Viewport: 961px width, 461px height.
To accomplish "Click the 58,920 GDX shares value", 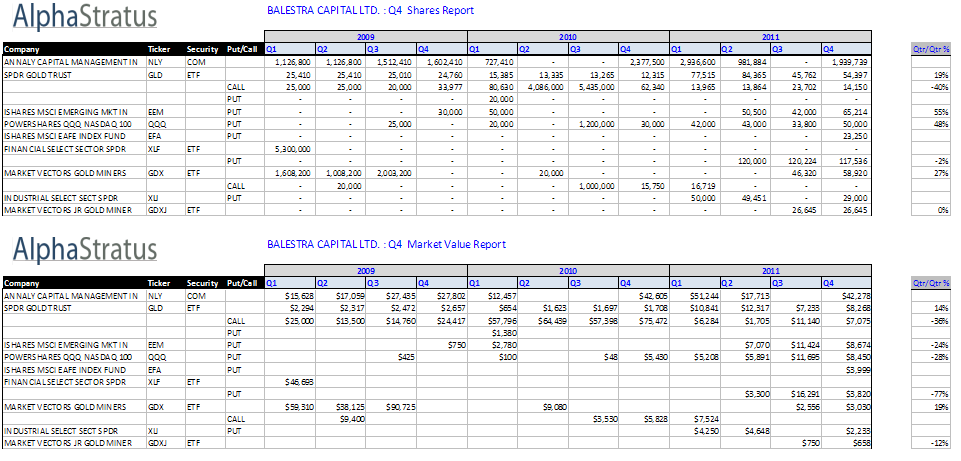I will (846, 173).
